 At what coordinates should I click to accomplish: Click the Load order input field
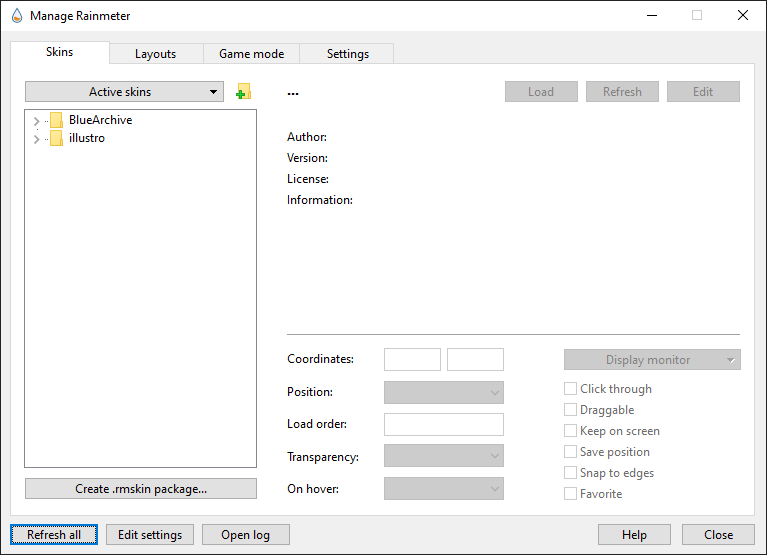[x=444, y=424]
